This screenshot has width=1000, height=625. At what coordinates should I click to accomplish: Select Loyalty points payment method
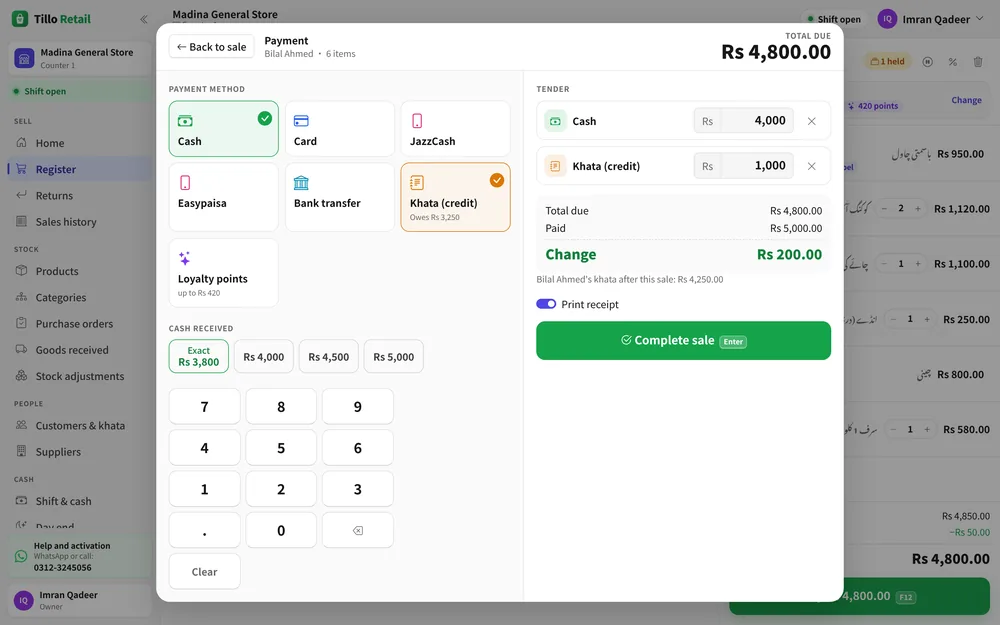pos(223,273)
